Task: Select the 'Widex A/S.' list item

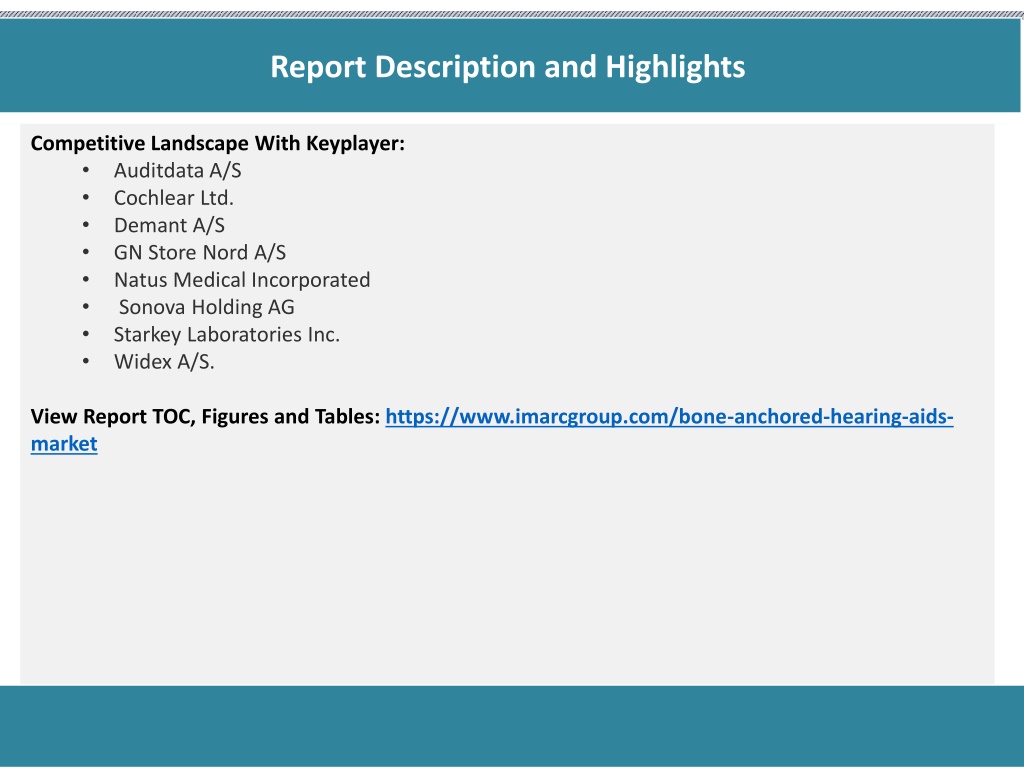Action: (x=164, y=362)
